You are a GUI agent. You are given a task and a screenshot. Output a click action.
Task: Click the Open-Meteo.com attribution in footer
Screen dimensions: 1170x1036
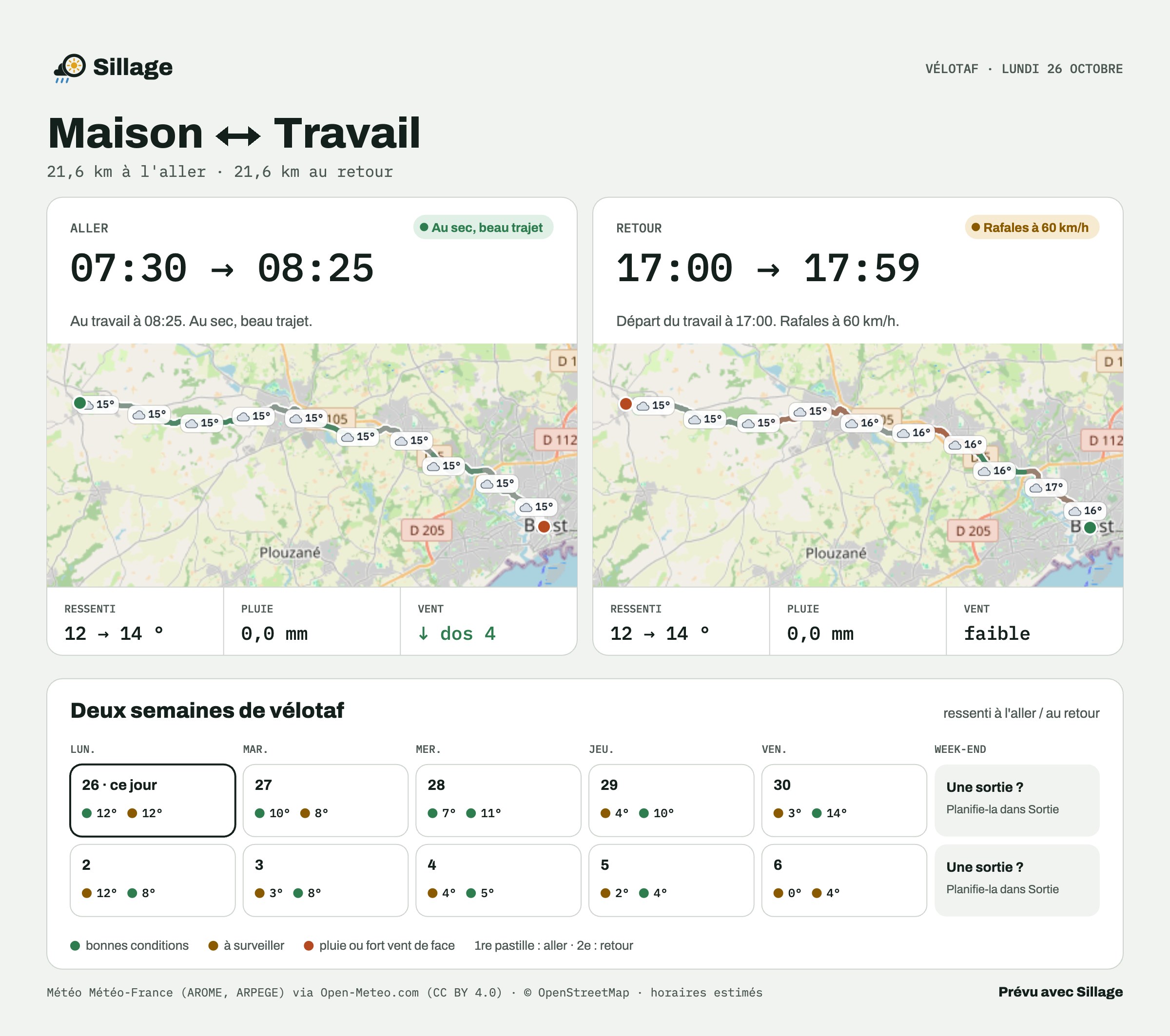click(369, 993)
